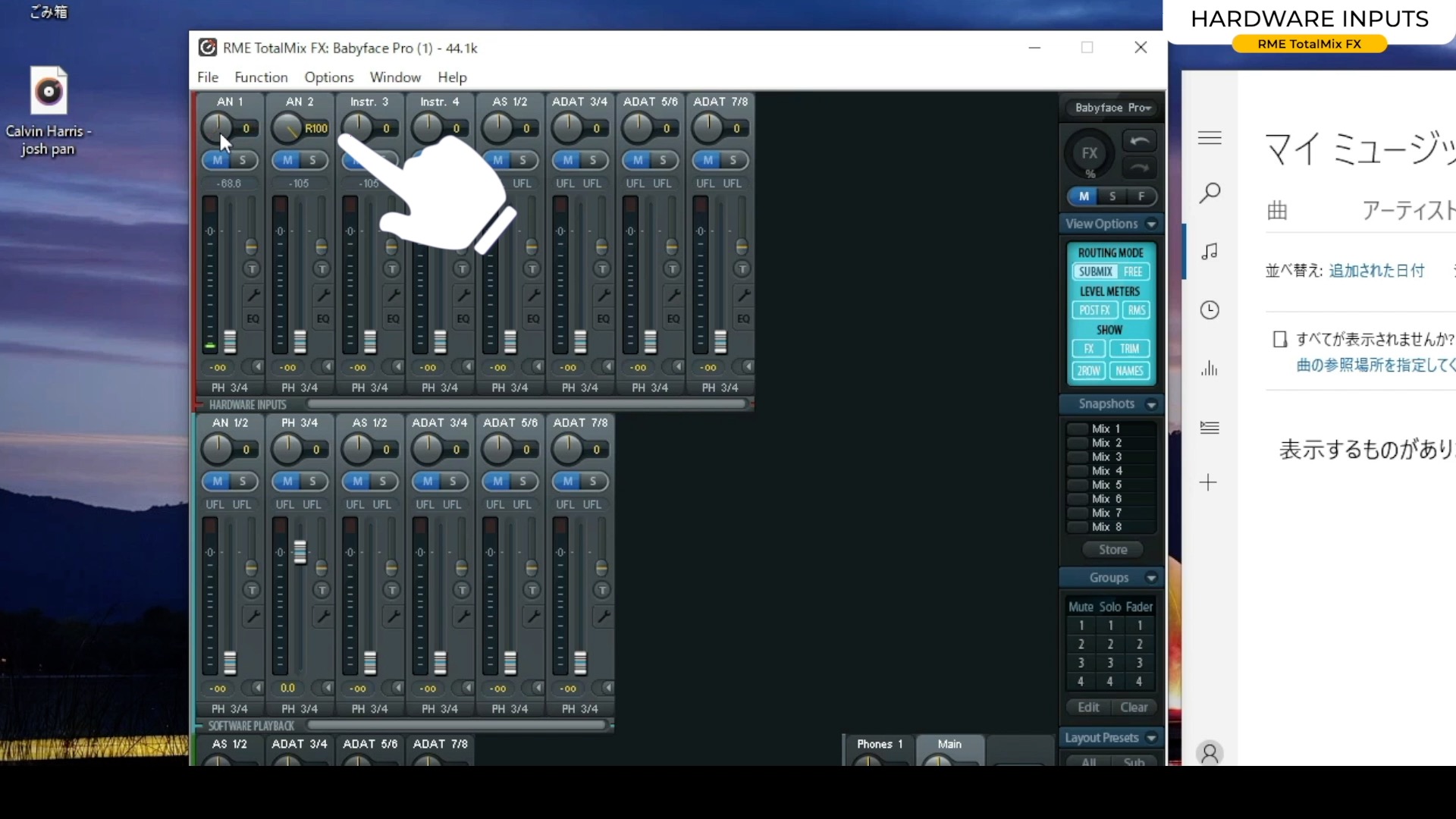Solo the ADAT 5/6 channel
This screenshot has width=1456, height=819.
tap(661, 160)
